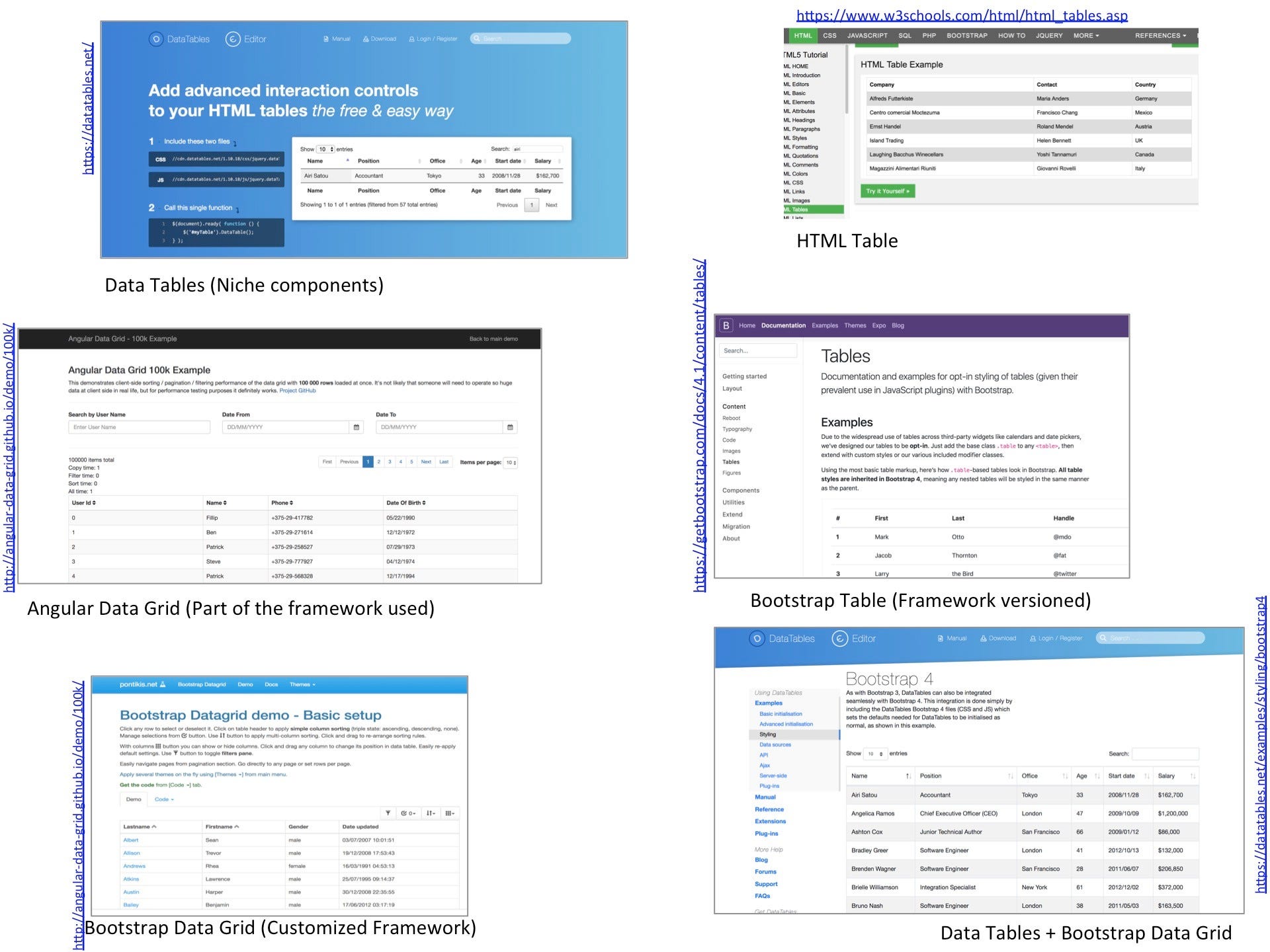
Task: Open the MORE dropdown in w3schools navbar
Action: click(x=1086, y=36)
